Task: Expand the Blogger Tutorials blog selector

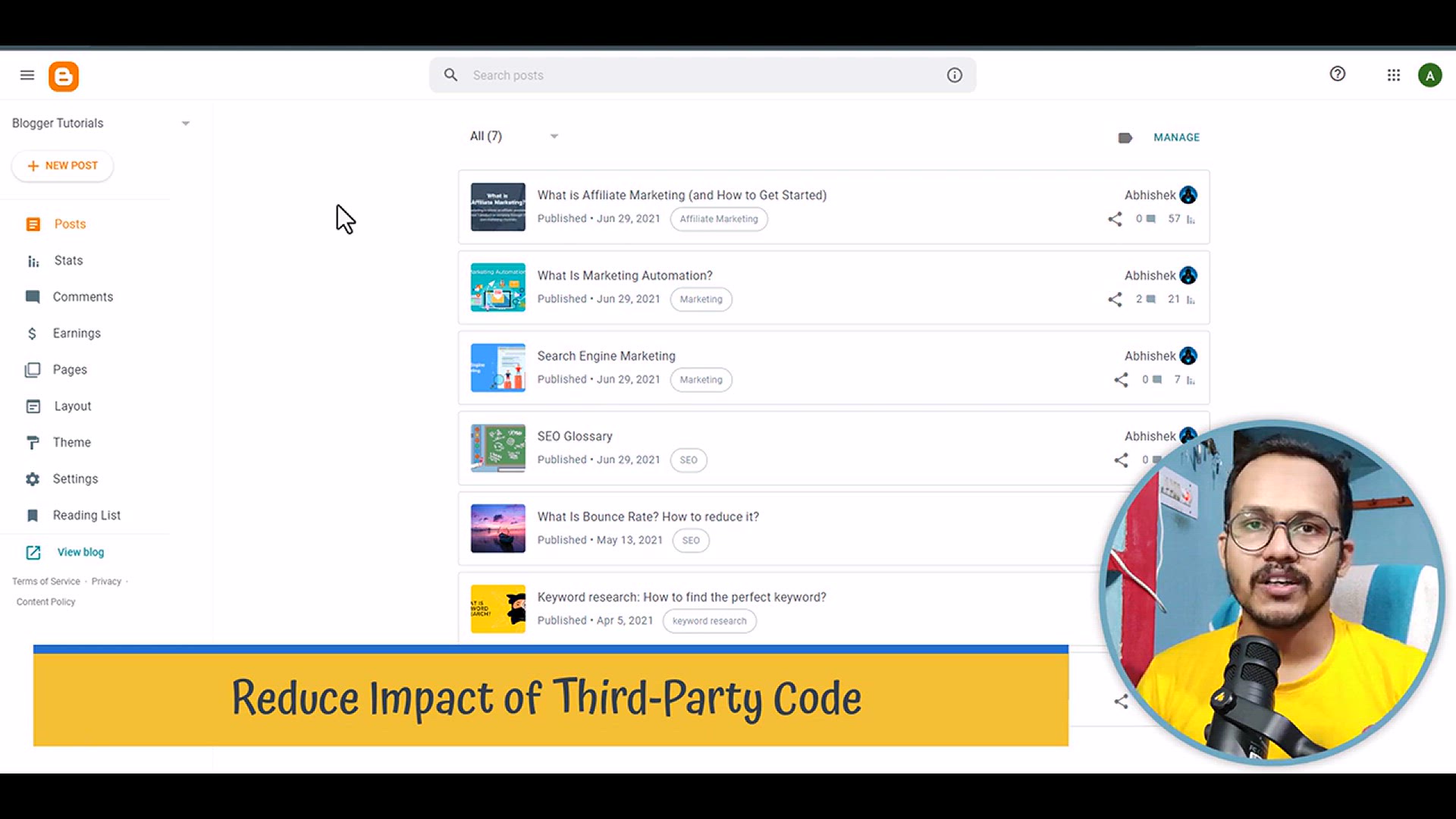Action: [186, 123]
